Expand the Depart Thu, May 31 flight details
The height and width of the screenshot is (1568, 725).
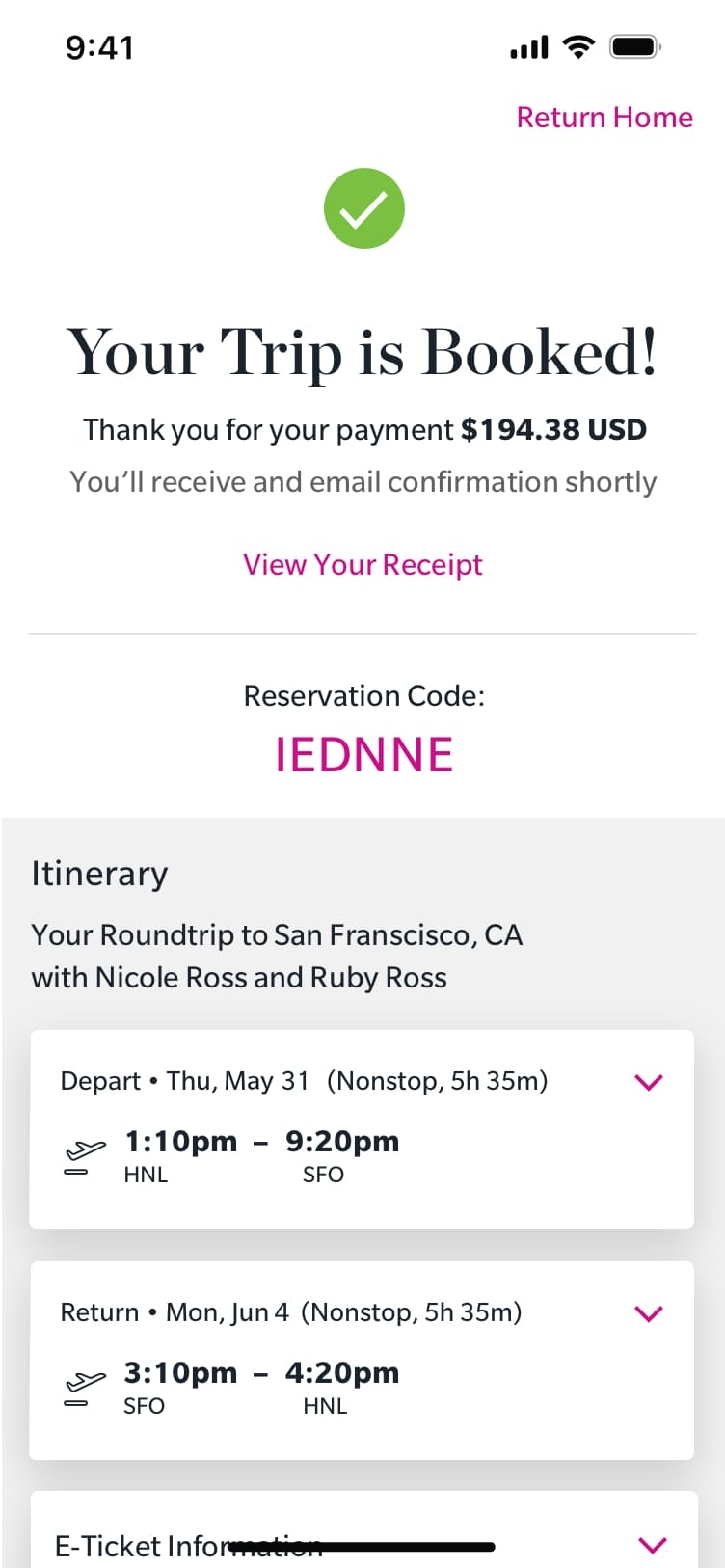click(650, 1082)
